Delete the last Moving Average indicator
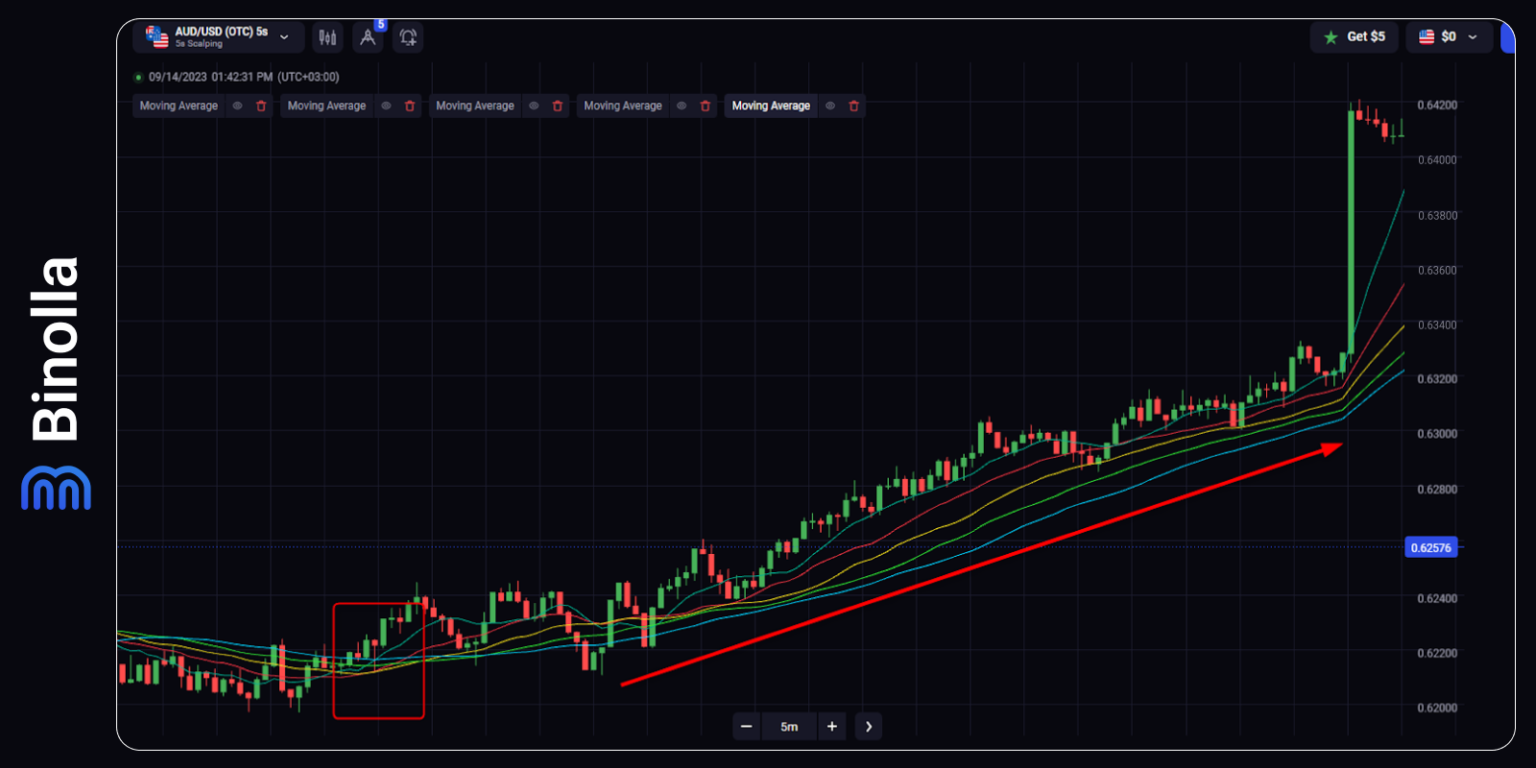 pos(852,105)
